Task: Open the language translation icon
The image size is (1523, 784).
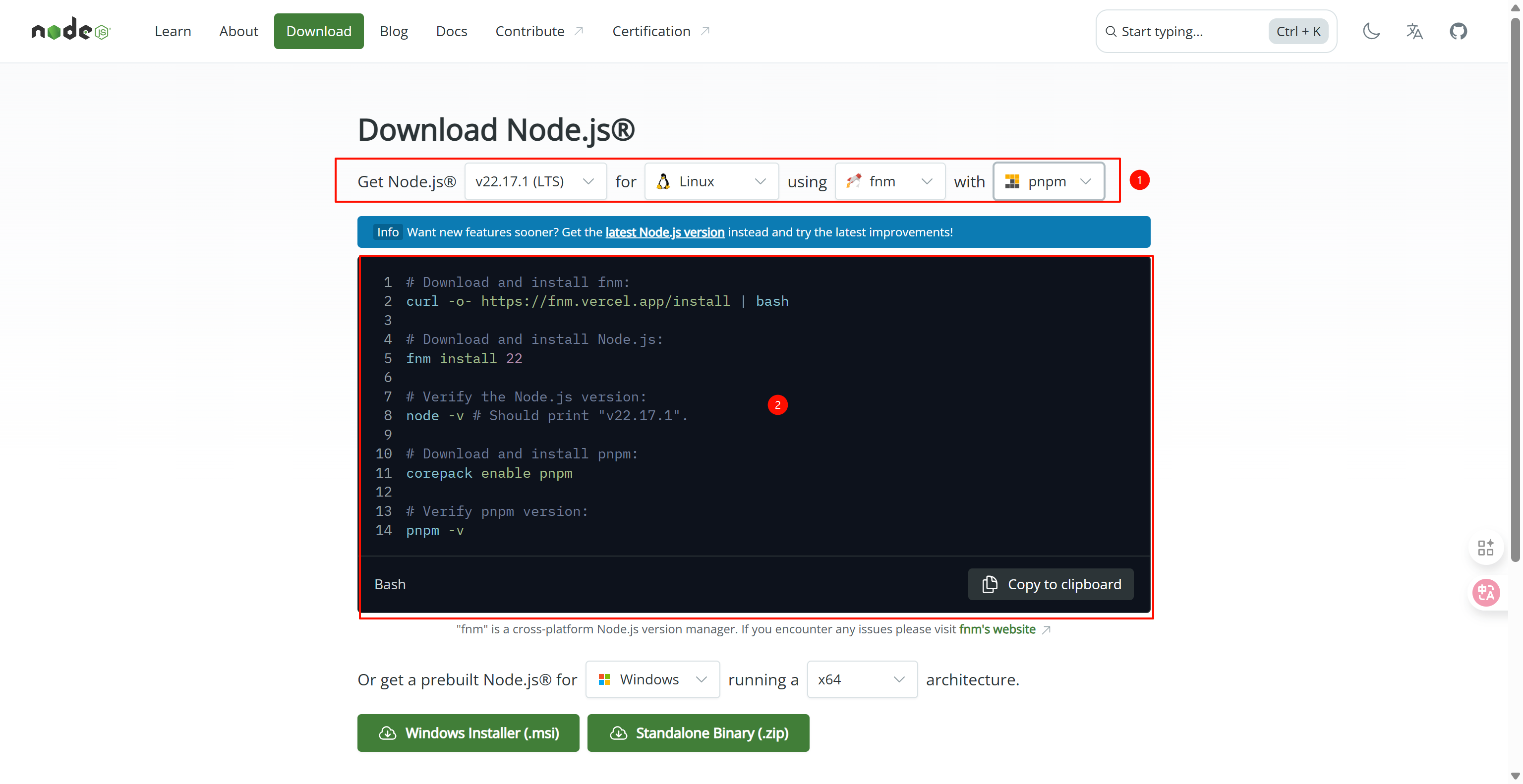Action: pyautogui.click(x=1414, y=31)
